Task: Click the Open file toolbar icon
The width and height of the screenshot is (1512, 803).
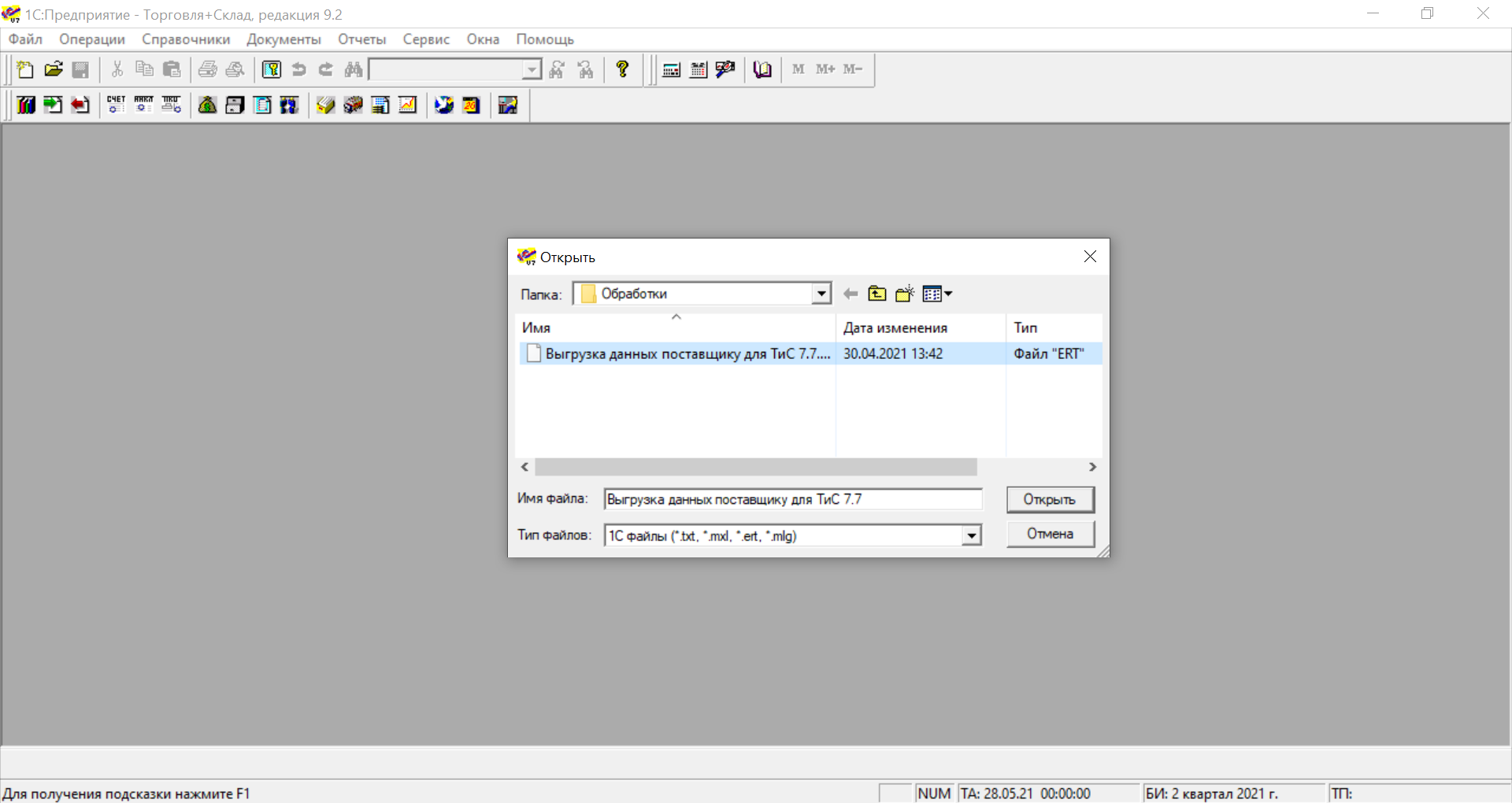Action: 54,69
